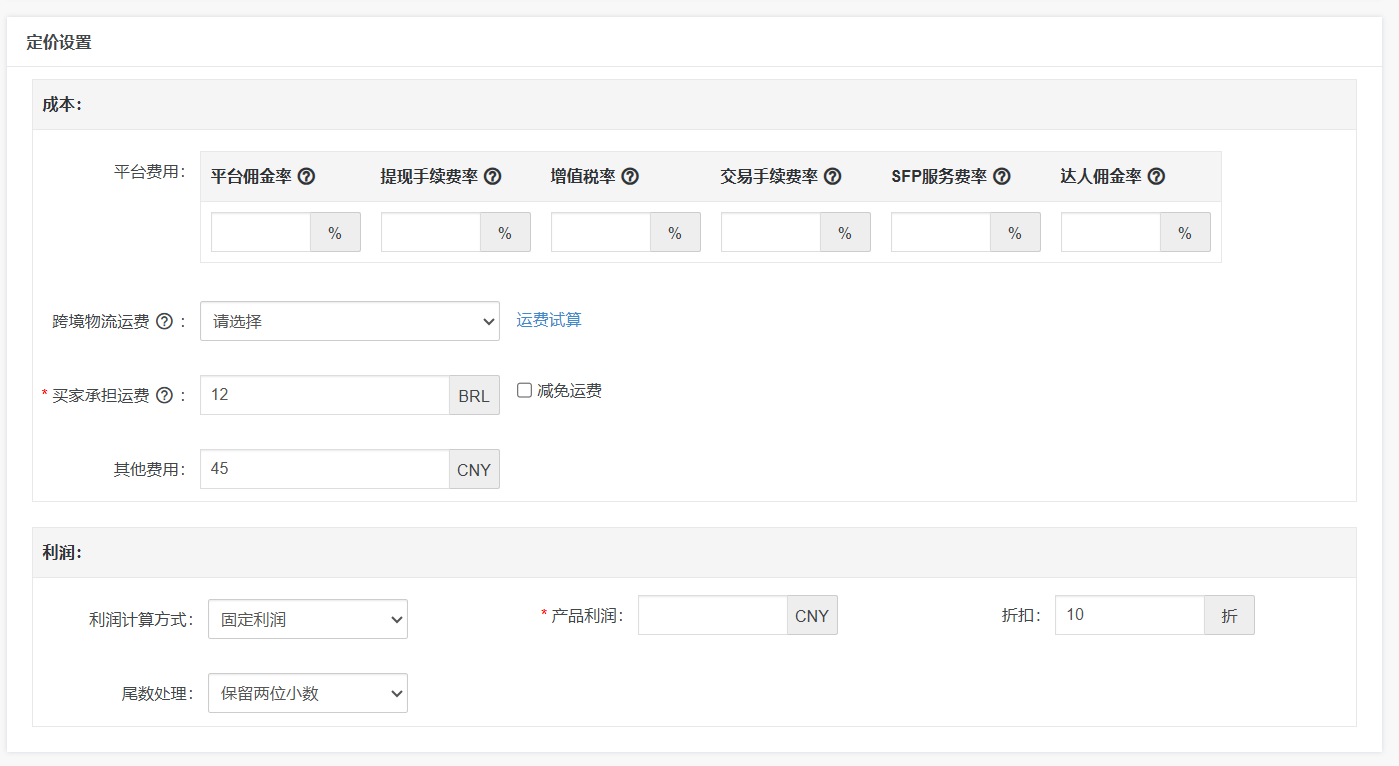
Task: Open the 运费试算 link
Action: (549, 320)
